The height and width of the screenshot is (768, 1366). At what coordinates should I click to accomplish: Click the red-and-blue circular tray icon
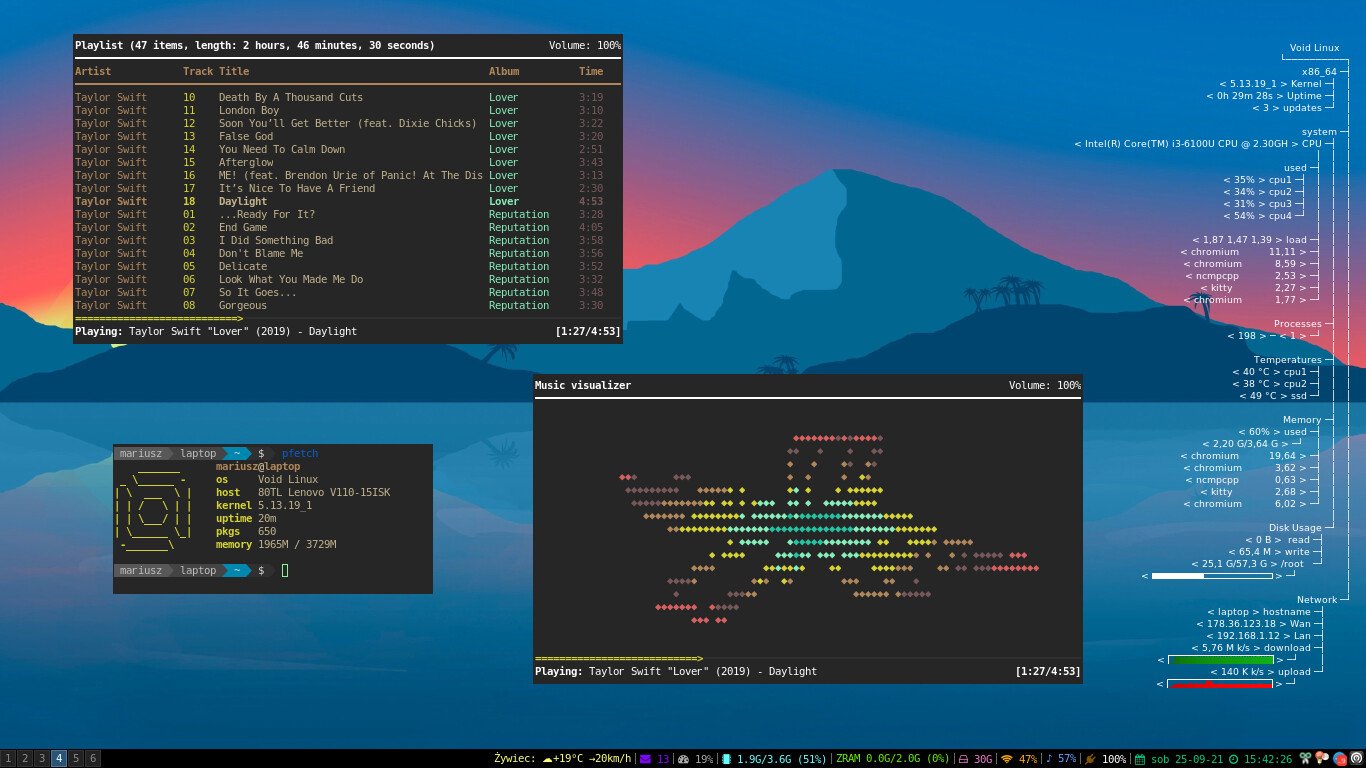pos(1340,758)
